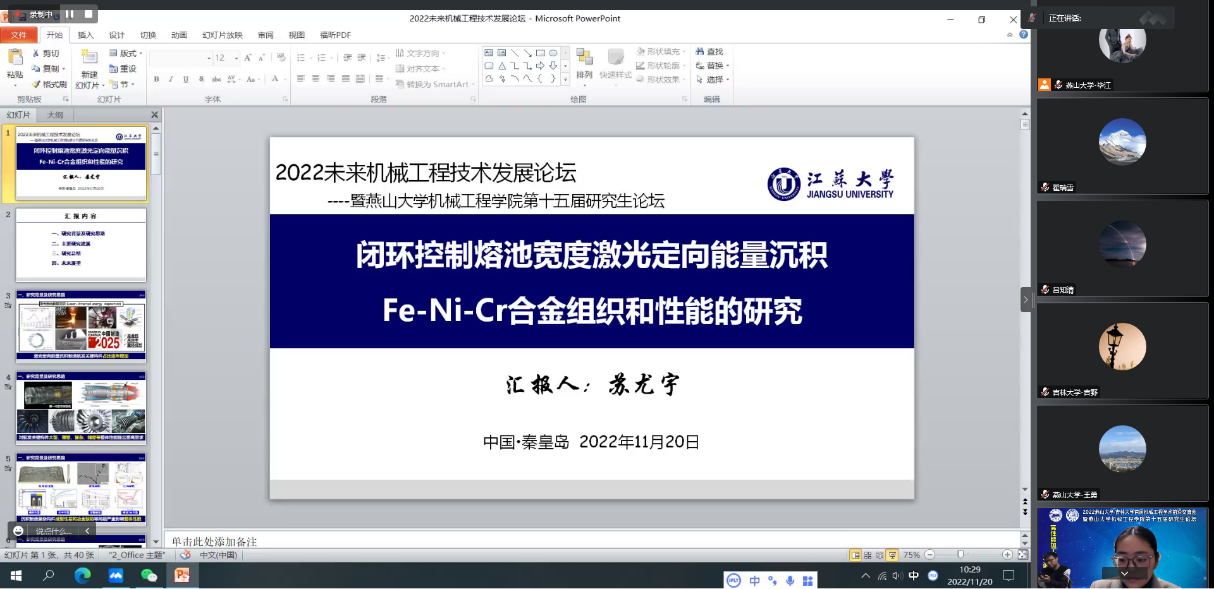Open the Insert (插入) ribbon tab

[86, 35]
